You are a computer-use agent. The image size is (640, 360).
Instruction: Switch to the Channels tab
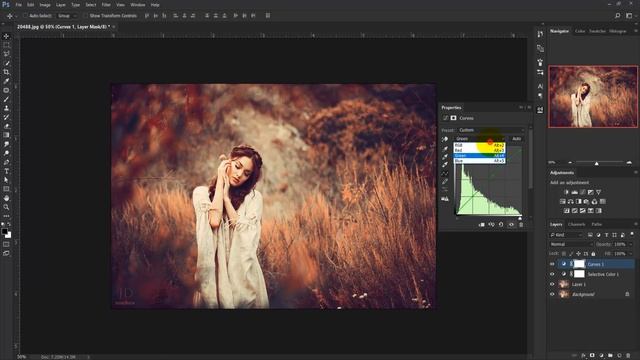click(x=576, y=224)
